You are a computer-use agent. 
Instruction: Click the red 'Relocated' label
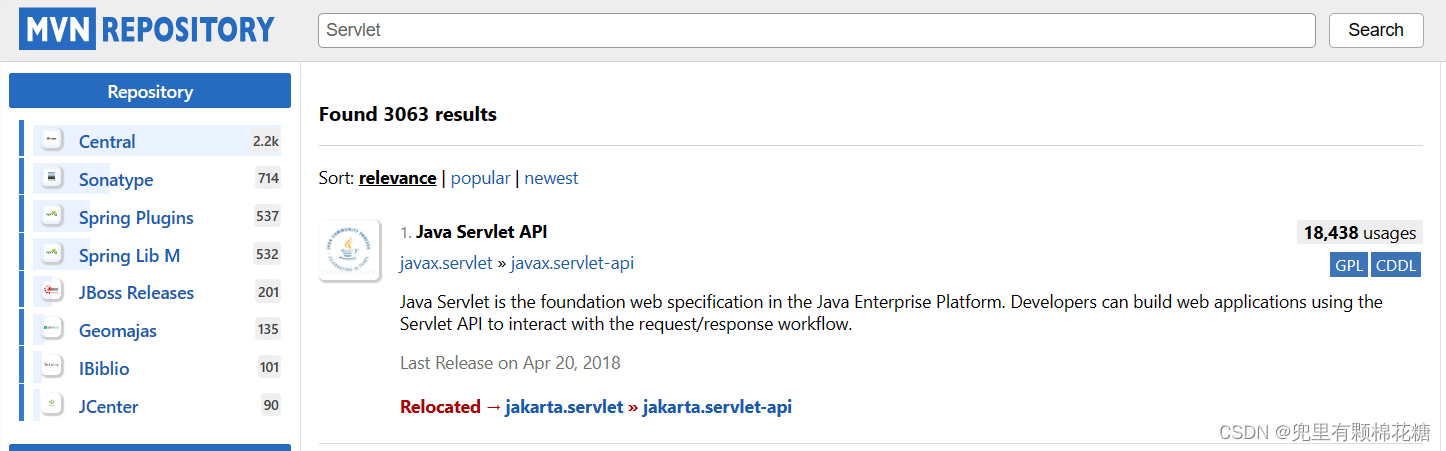point(440,407)
